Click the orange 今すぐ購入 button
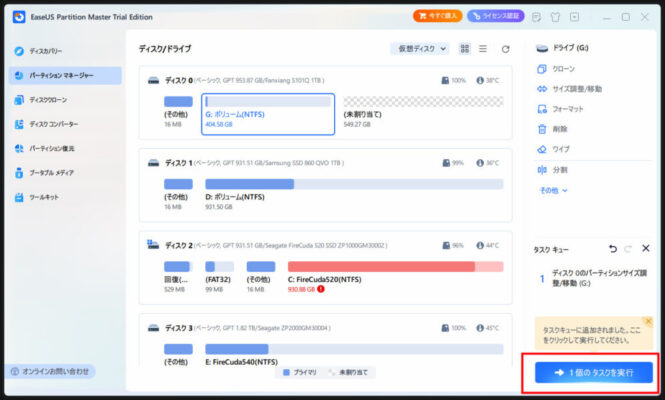Screen dimensions: 665x400 pyautogui.click(x=437, y=16)
